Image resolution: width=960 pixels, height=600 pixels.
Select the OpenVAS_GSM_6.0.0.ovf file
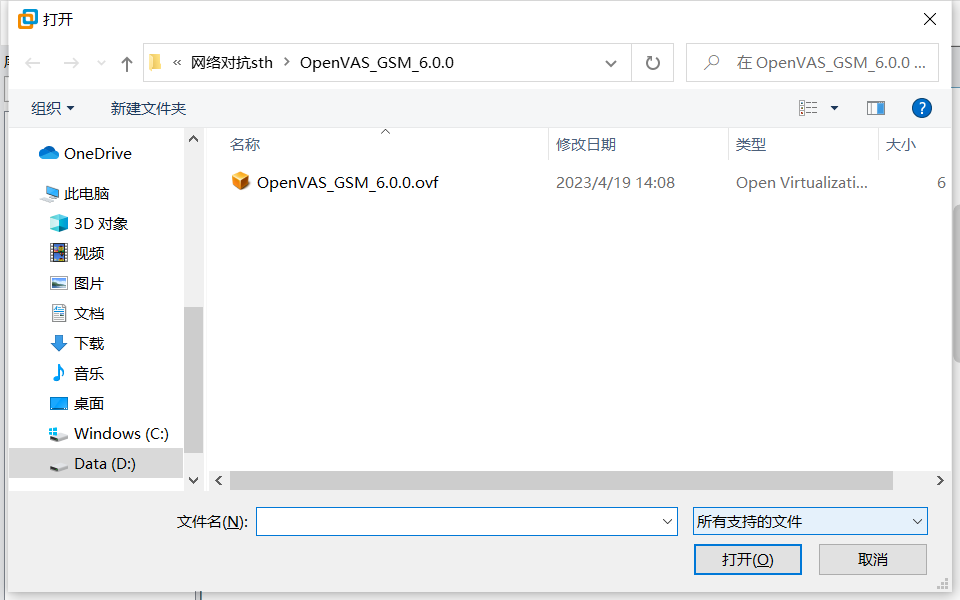[347, 182]
